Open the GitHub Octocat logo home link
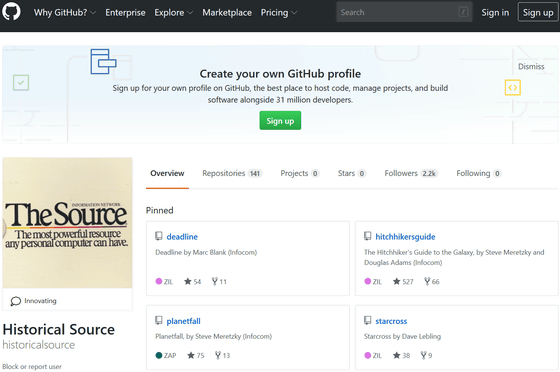This screenshot has width=560, height=372. point(11,12)
